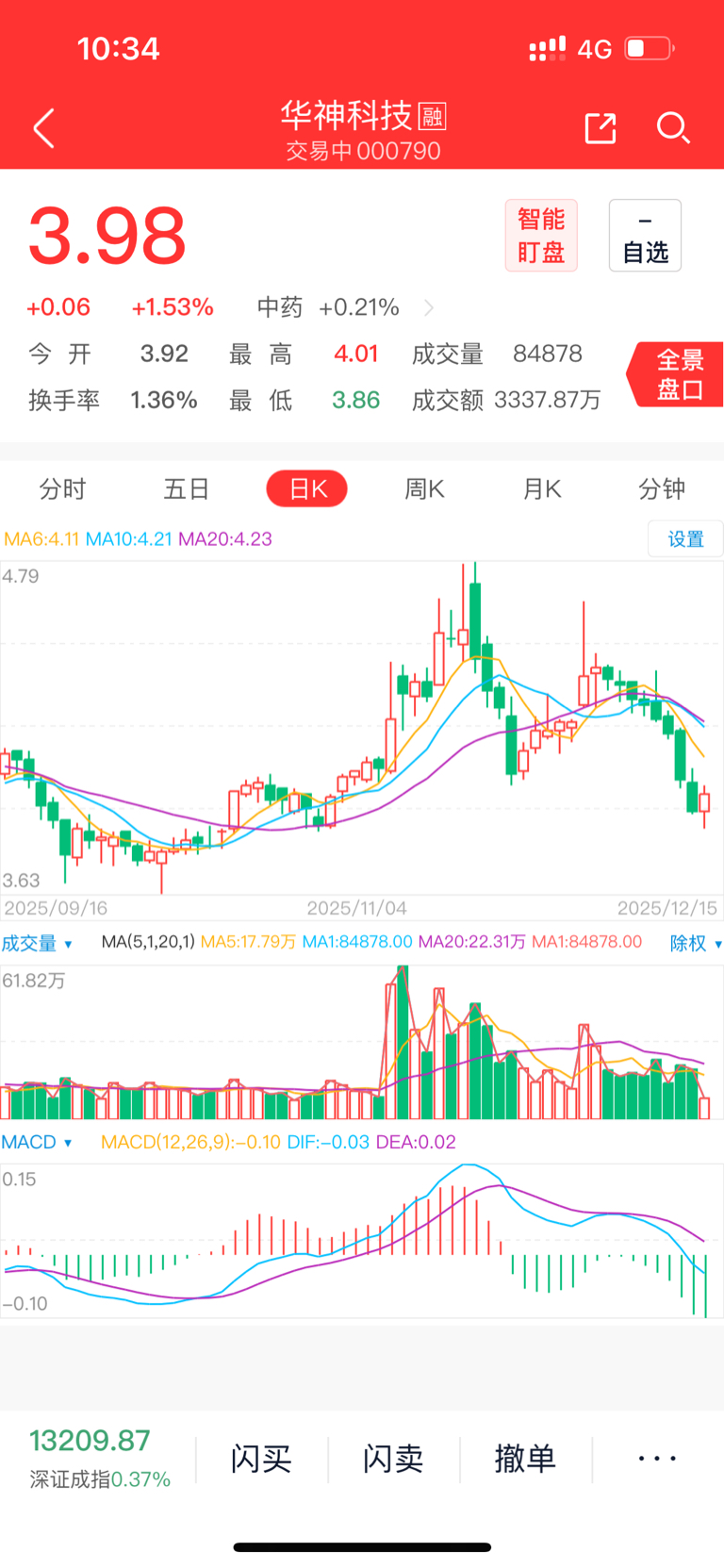The height and width of the screenshot is (1568, 724).
Task: Open the 分钟 minute chart tab
Action: click(x=661, y=489)
